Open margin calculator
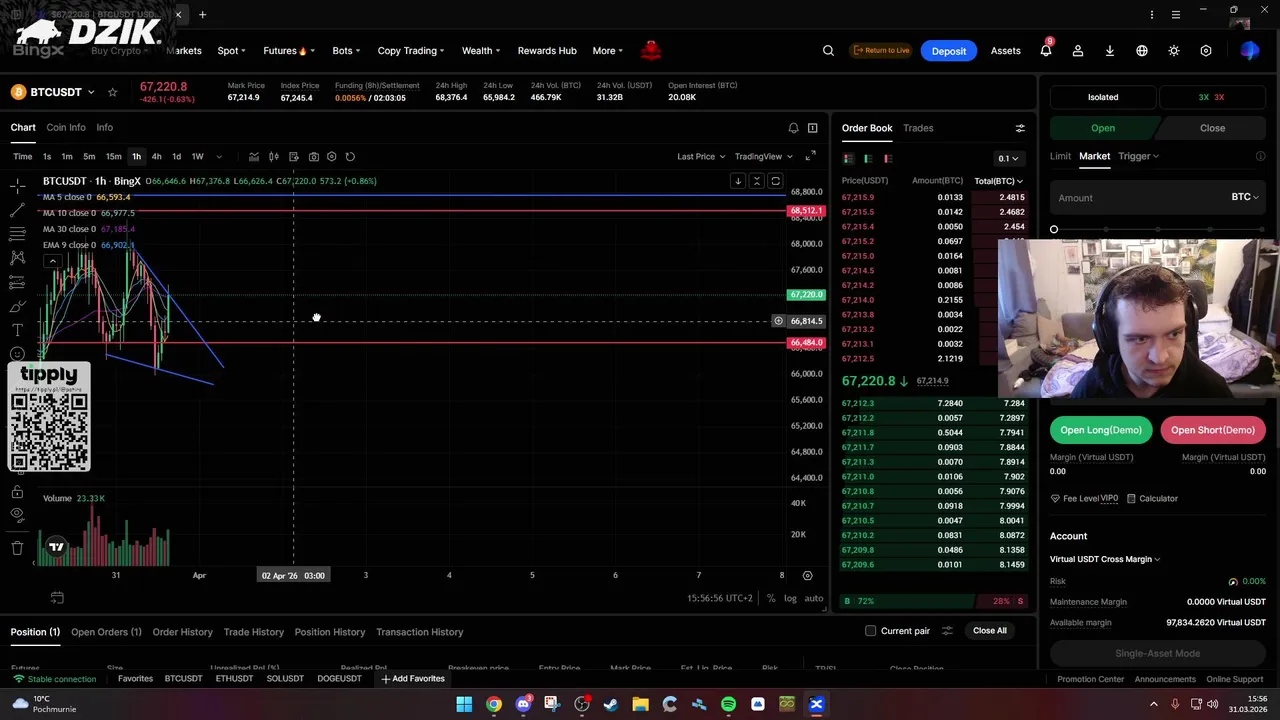1280x720 pixels. point(1152,498)
